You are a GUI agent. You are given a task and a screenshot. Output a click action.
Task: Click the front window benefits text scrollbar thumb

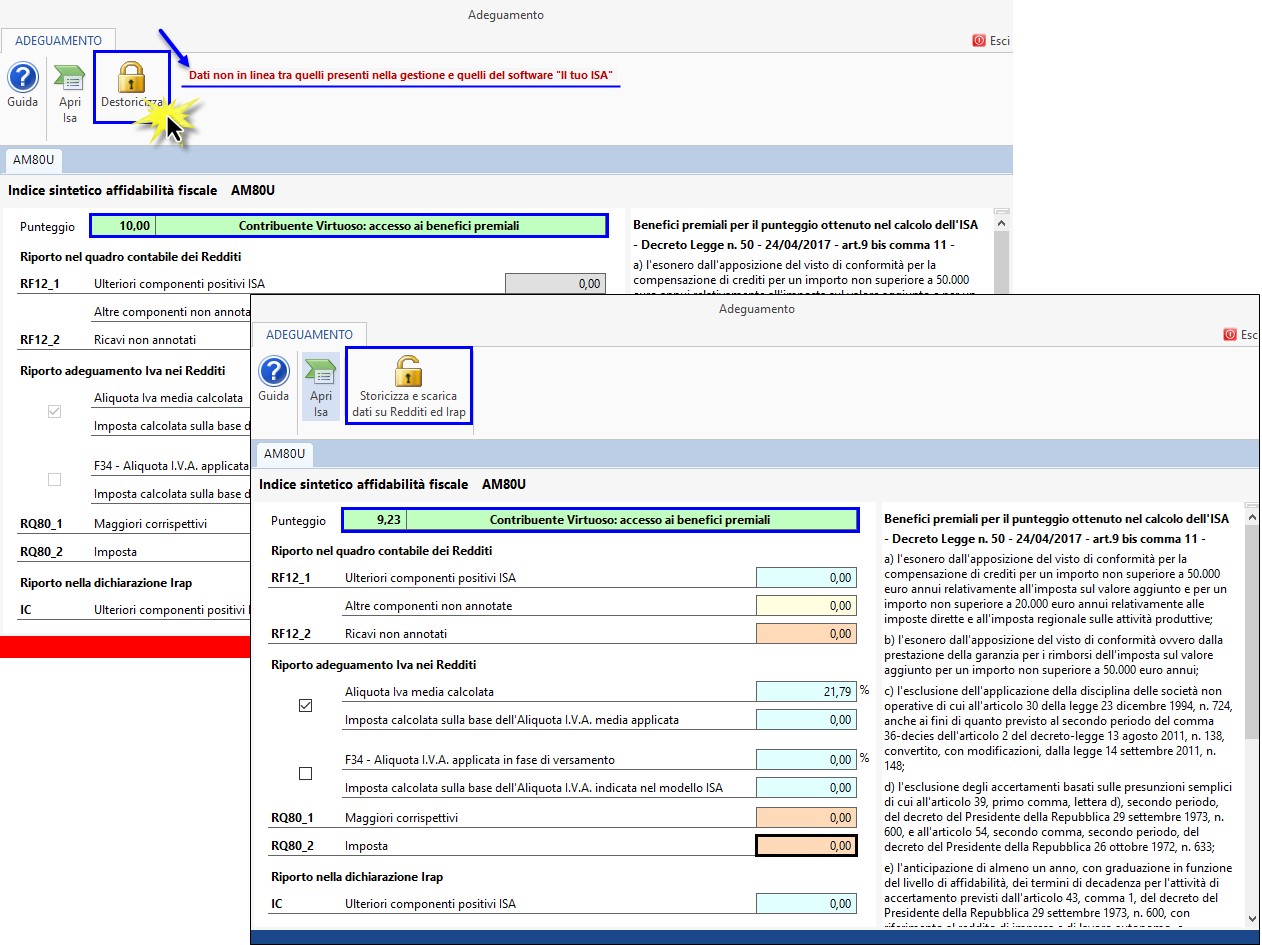(x=1251, y=632)
